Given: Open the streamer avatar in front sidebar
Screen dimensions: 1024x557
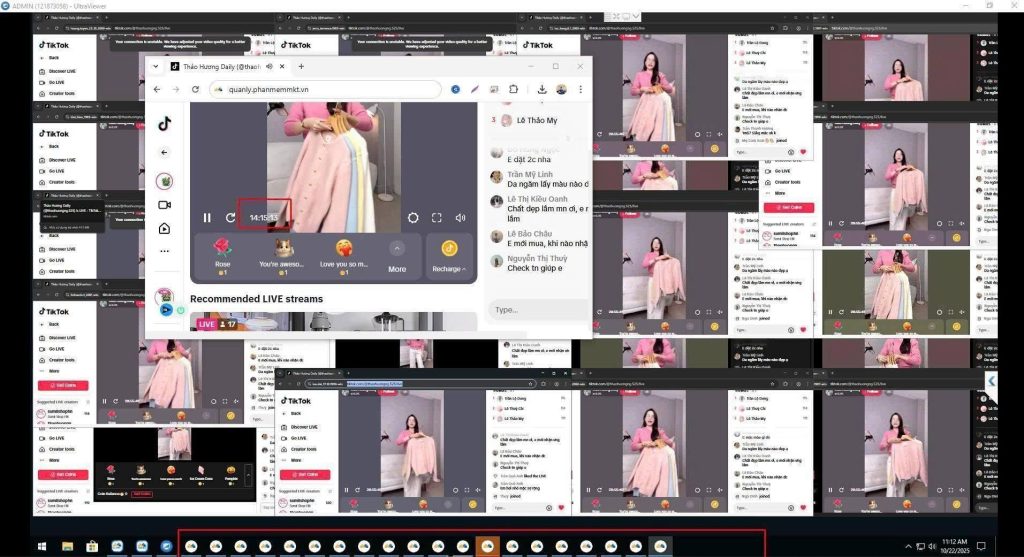Looking at the screenshot, I should (165, 181).
